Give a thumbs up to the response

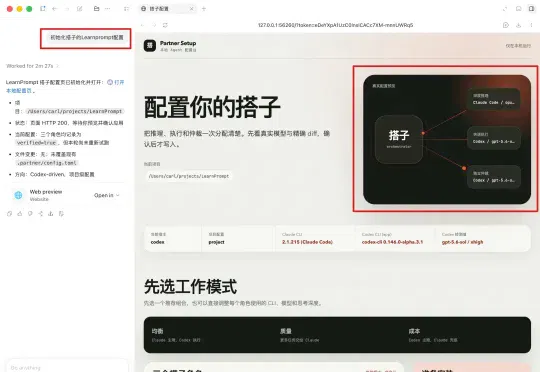[20, 214]
